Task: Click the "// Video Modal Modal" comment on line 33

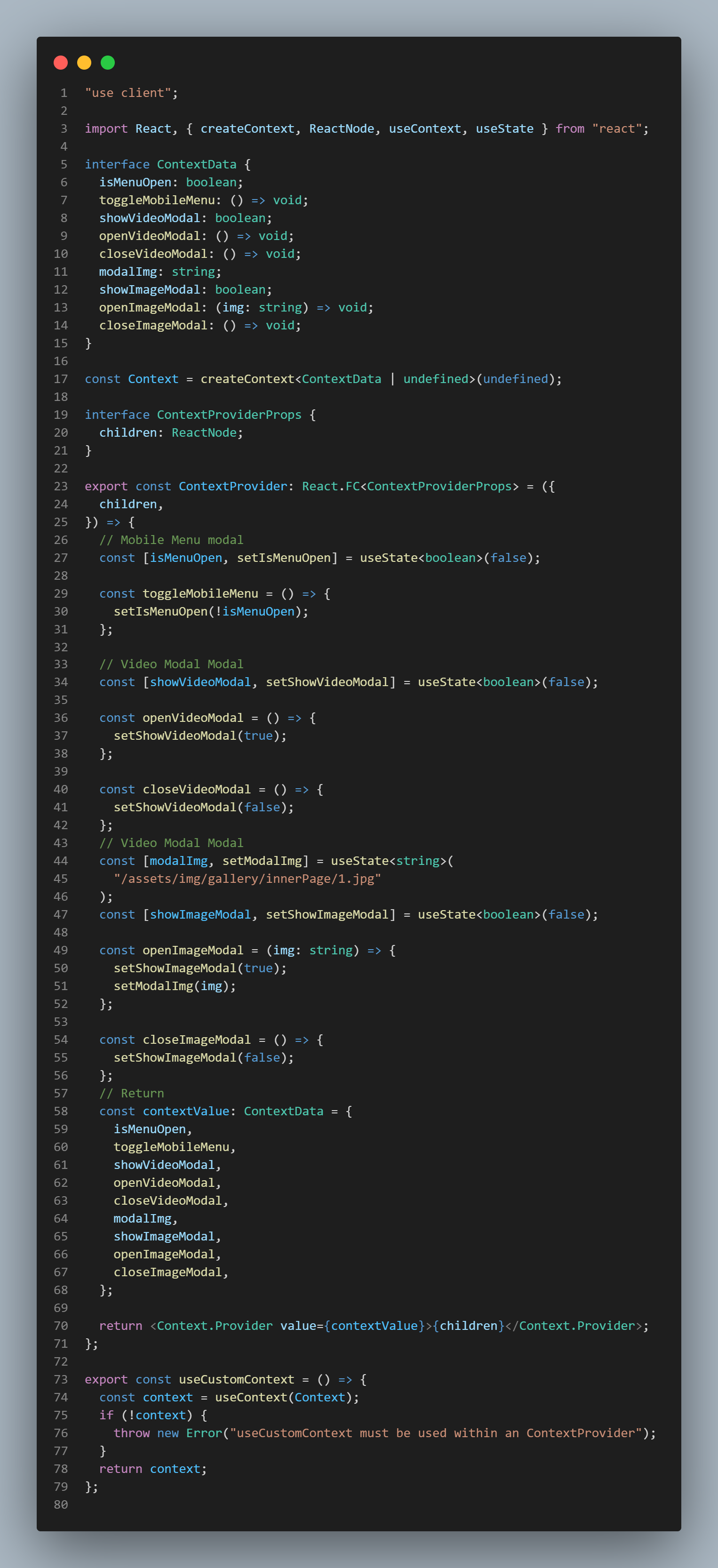Action: click(x=171, y=664)
